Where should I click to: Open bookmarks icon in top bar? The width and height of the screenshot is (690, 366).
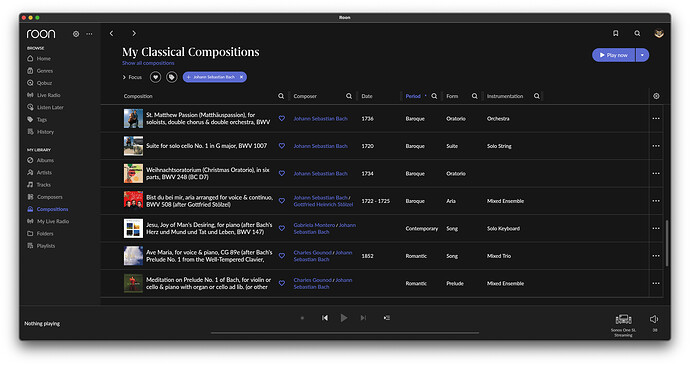tap(616, 33)
